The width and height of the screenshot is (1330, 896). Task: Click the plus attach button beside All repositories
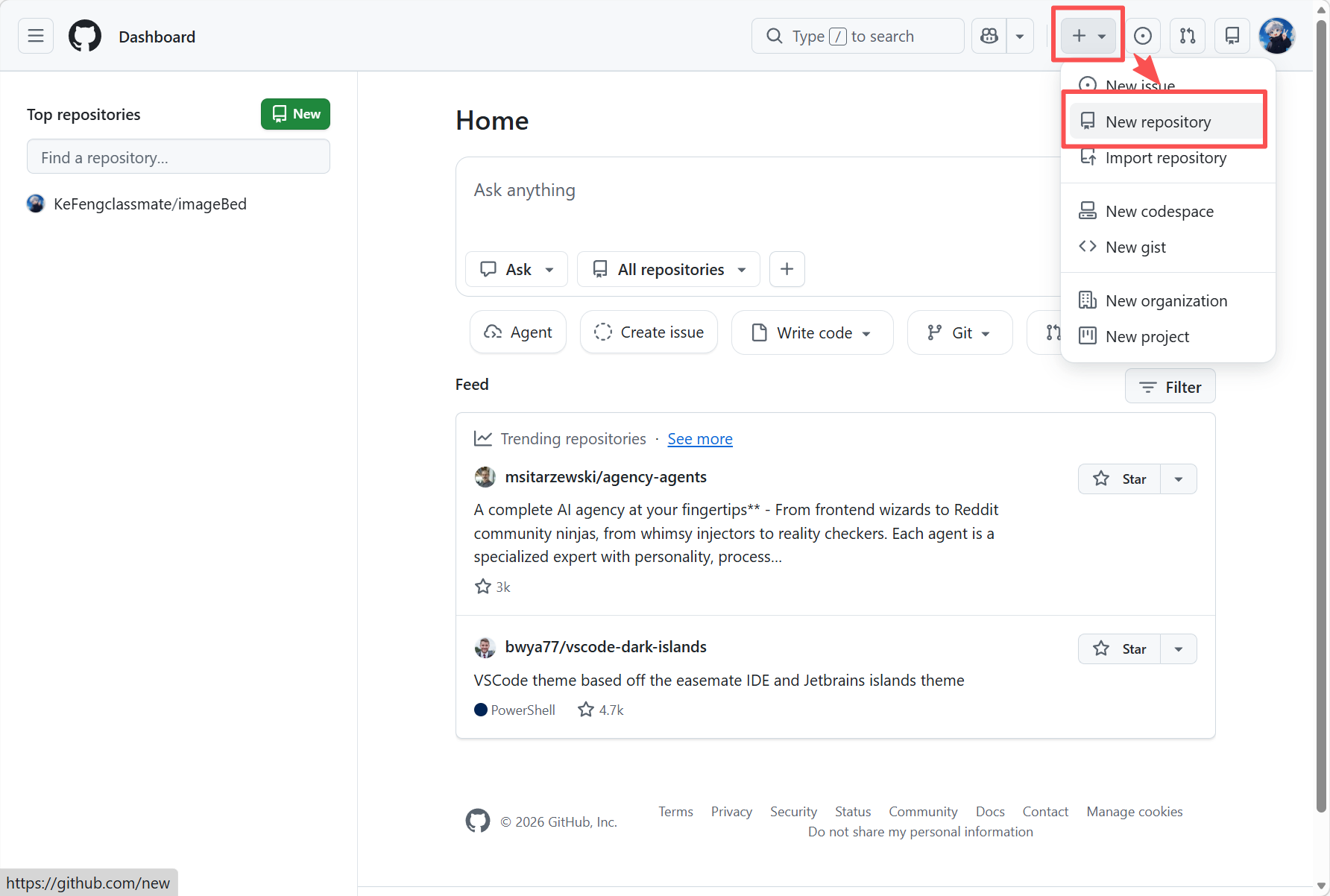click(787, 269)
